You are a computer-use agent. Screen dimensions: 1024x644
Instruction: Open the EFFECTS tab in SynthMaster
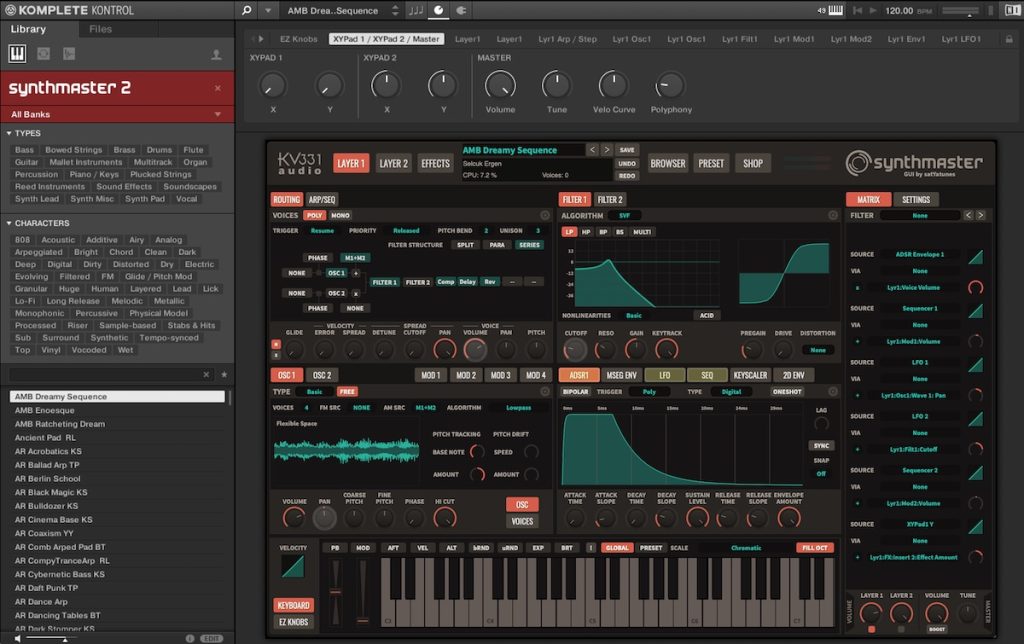pyautogui.click(x=436, y=163)
